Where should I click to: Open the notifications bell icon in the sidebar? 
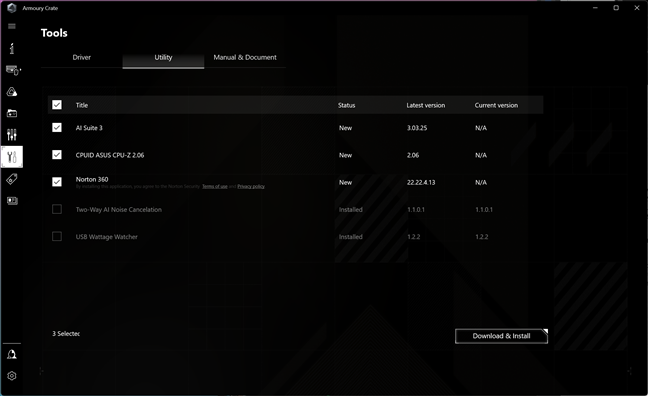click(12, 354)
